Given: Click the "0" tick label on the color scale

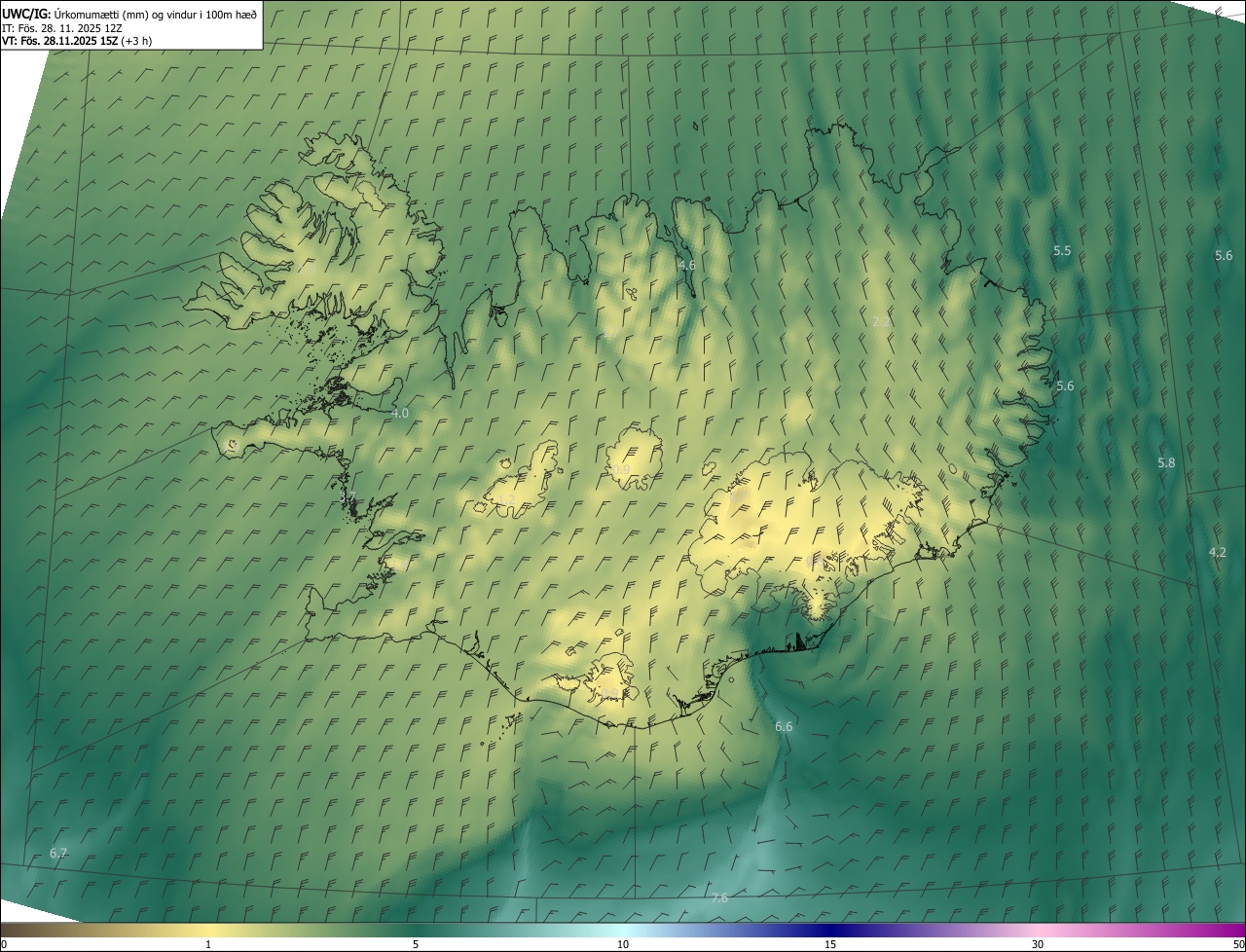Looking at the screenshot, I should (x=3, y=944).
